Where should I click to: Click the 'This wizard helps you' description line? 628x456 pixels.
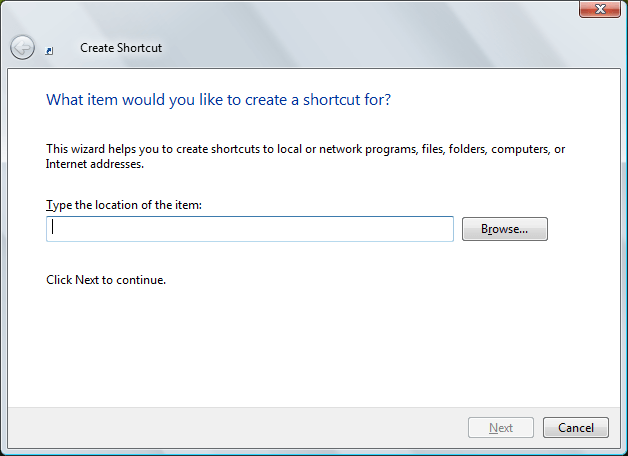tap(305, 149)
